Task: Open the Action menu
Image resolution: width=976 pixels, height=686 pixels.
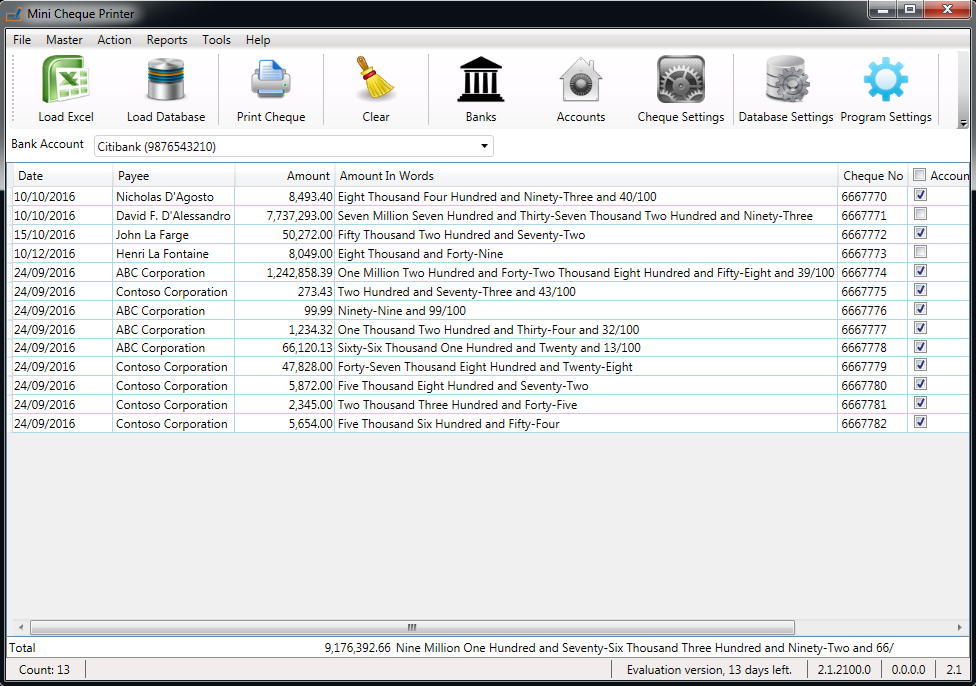Action: coord(115,40)
